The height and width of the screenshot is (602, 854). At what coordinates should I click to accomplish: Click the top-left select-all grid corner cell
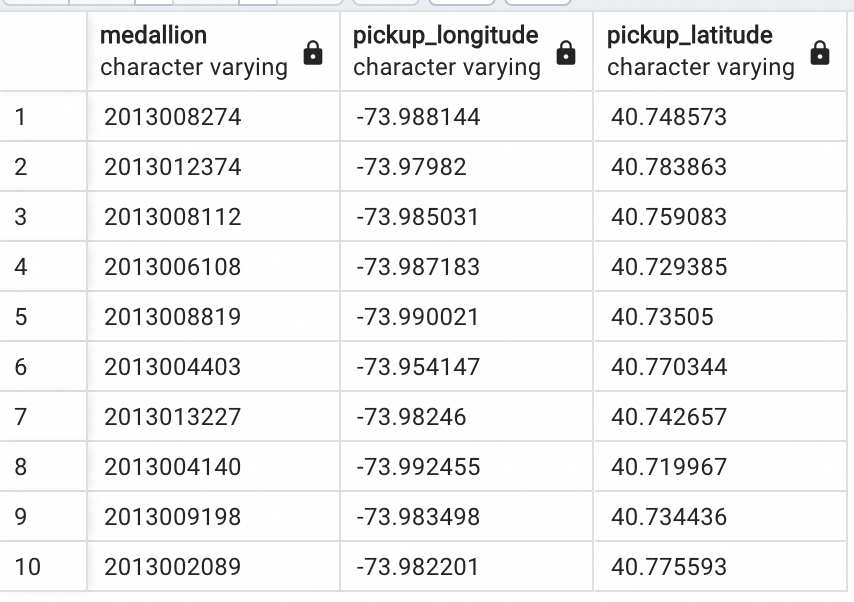pyautogui.click(x=43, y=51)
